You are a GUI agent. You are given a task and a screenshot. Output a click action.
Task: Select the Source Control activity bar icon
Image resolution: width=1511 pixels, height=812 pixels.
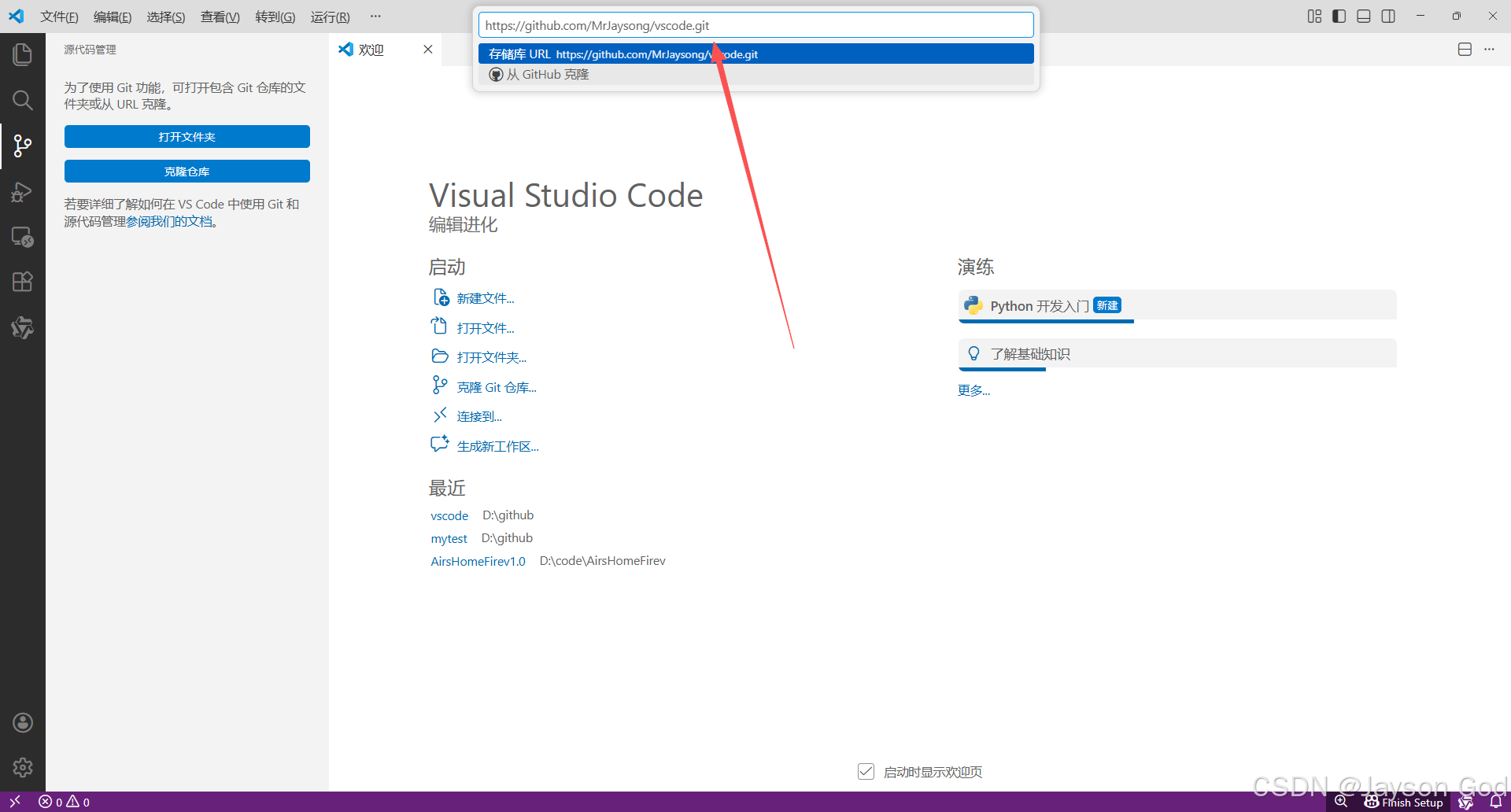click(x=23, y=146)
